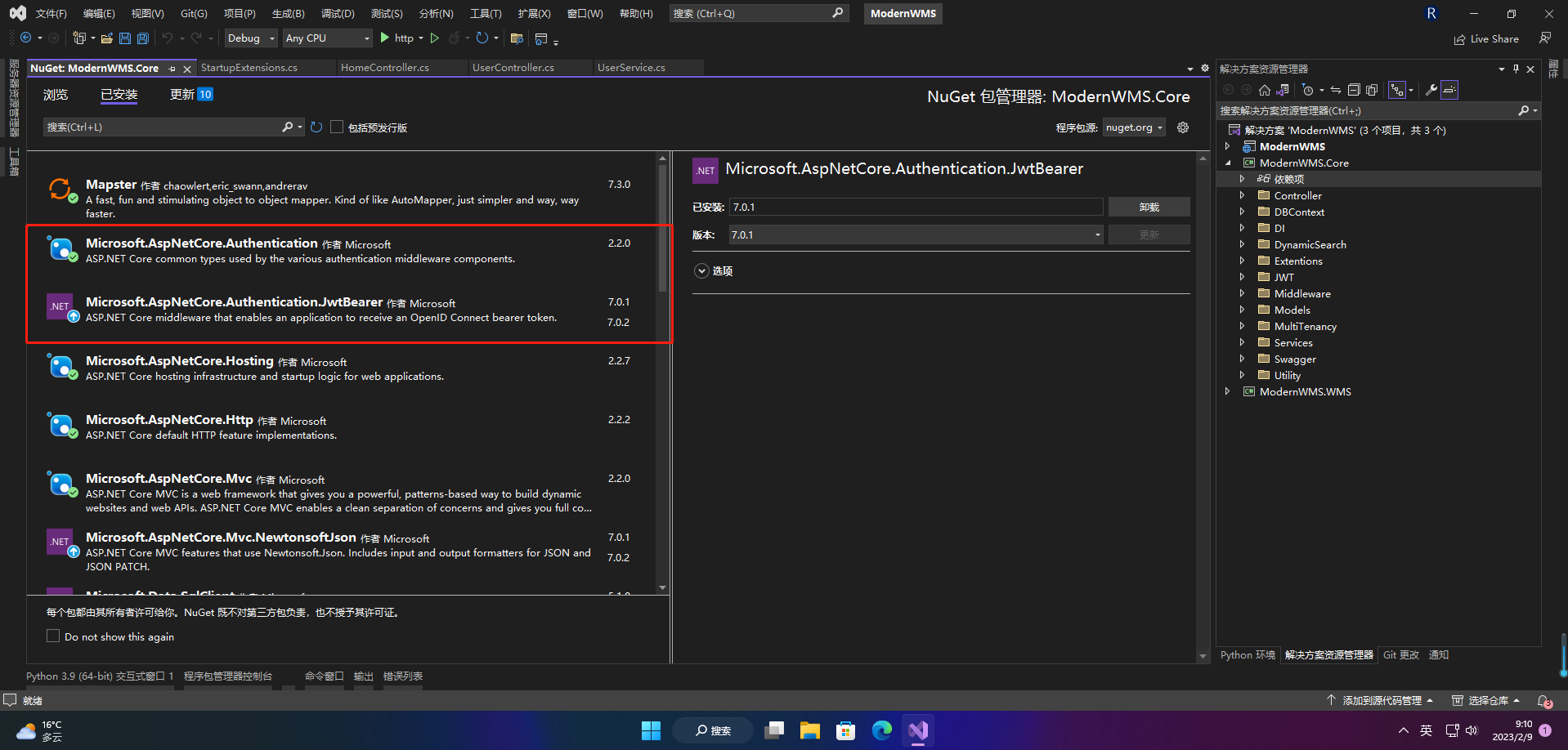Switch to the Git 更改 panel tab
Viewport: 1568px width, 750px height.
pyautogui.click(x=1401, y=655)
